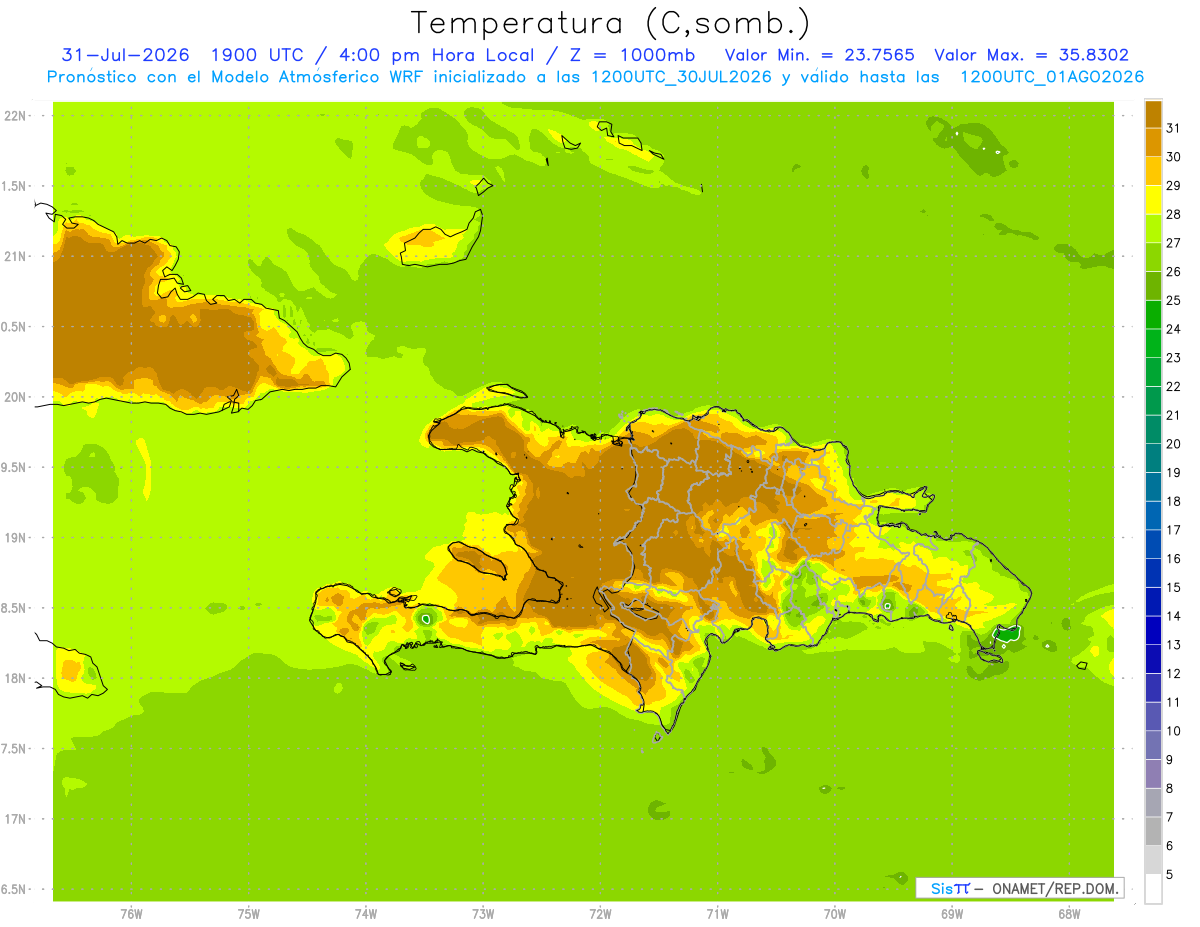Click the '20N' latitude axis label
Viewport: 1200px width, 927px height.
16,397
